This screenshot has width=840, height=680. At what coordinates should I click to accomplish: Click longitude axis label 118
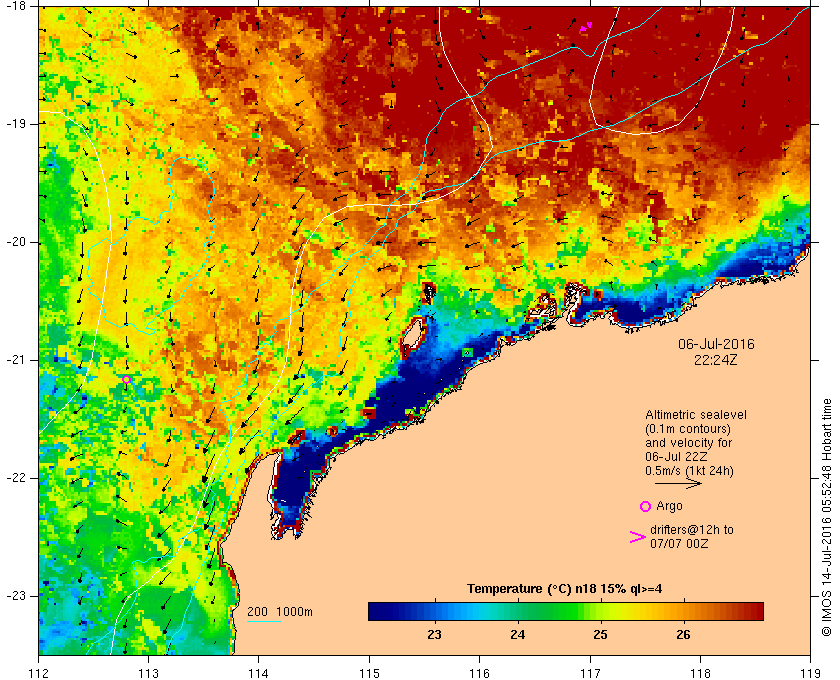pos(700,674)
